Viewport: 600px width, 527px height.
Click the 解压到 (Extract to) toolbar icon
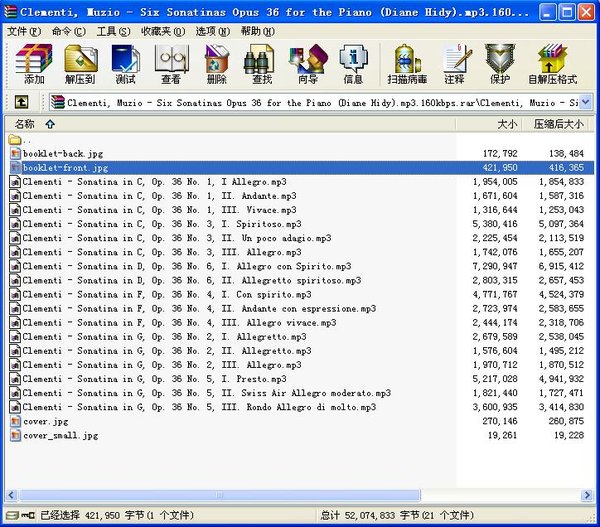pyautogui.click(x=80, y=64)
